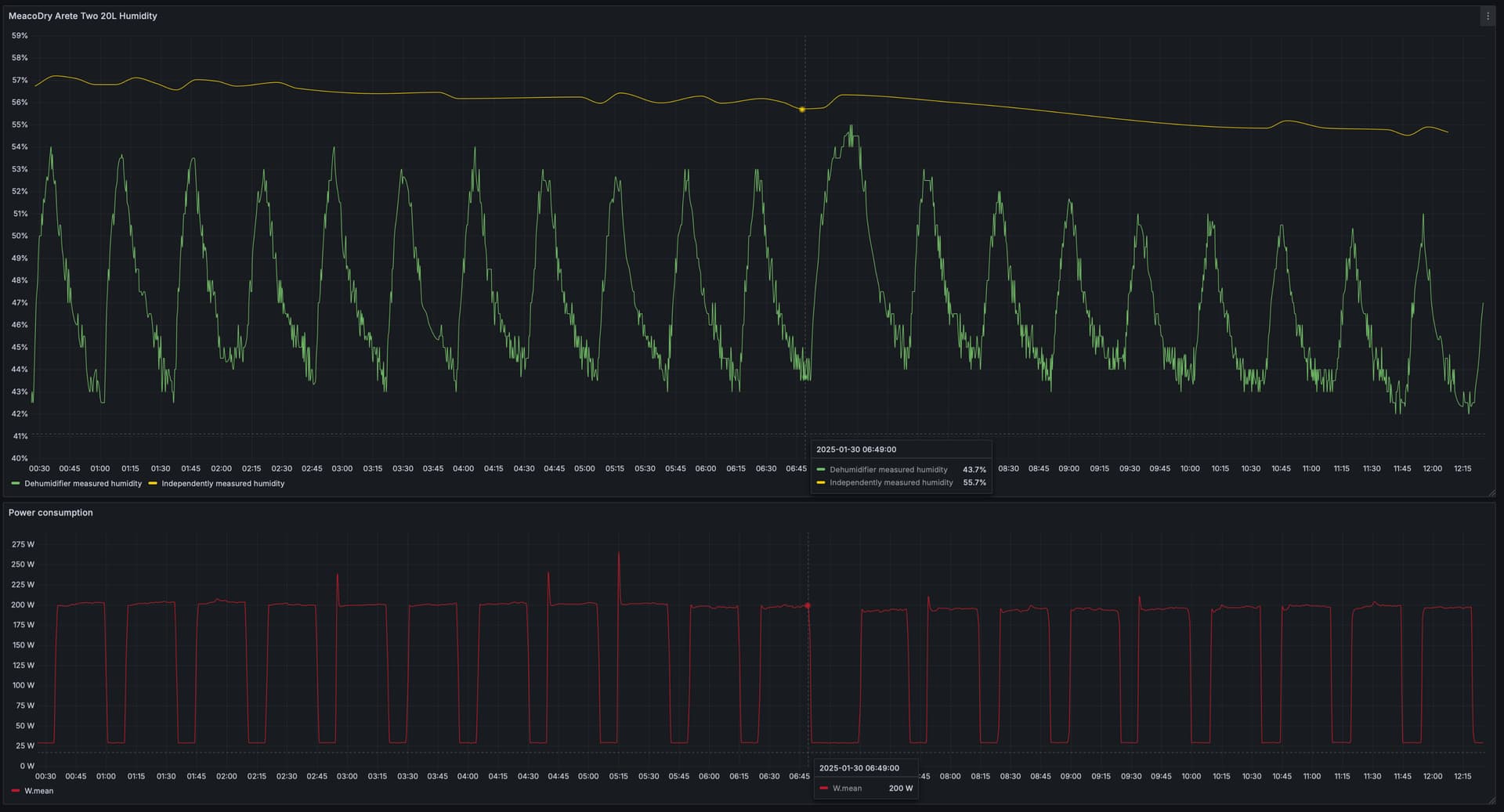Click the 200 W value in the power tooltip
1504x812 pixels.
(x=900, y=789)
